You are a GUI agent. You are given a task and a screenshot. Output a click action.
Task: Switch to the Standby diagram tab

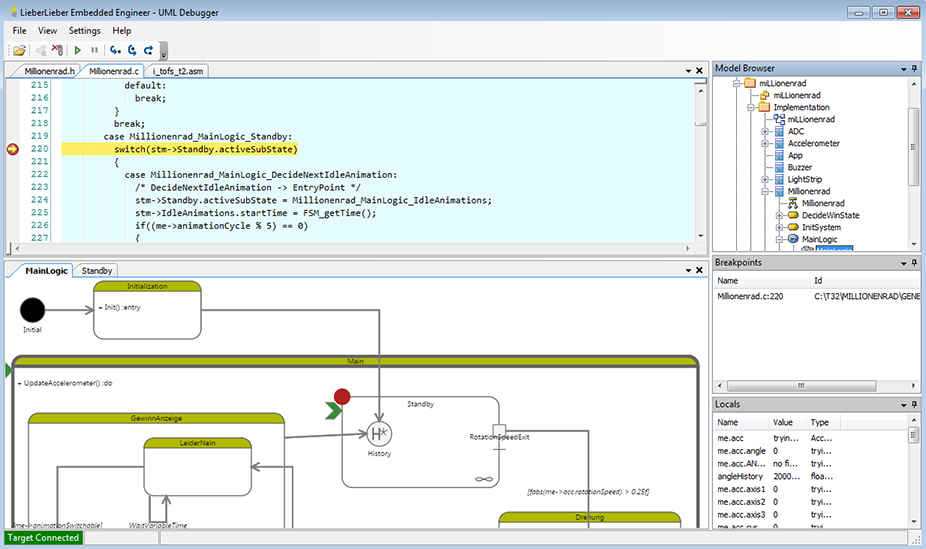[x=97, y=271]
